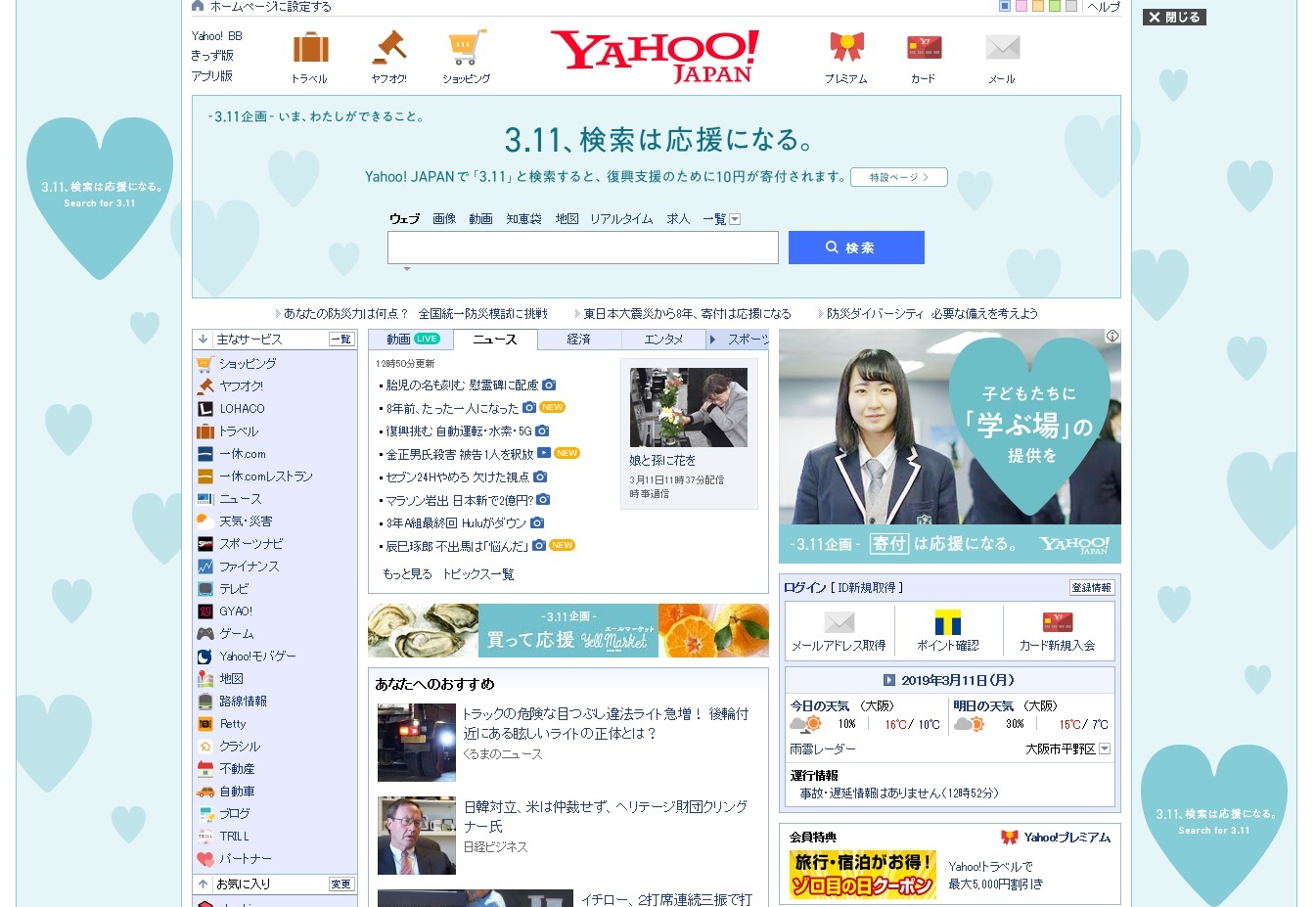Expand search suggestion arrow below search box
This screenshot has height=907, width=1316.
point(407,269)
